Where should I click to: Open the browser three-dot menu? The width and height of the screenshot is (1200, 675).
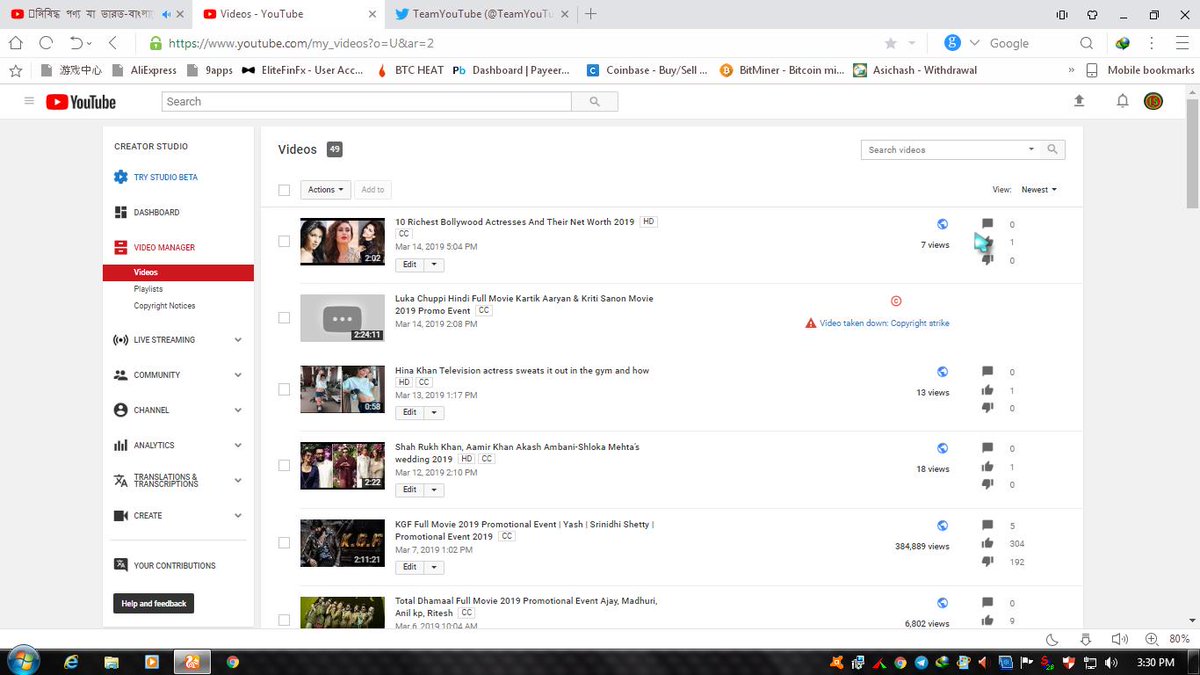tap(1153, 43)
